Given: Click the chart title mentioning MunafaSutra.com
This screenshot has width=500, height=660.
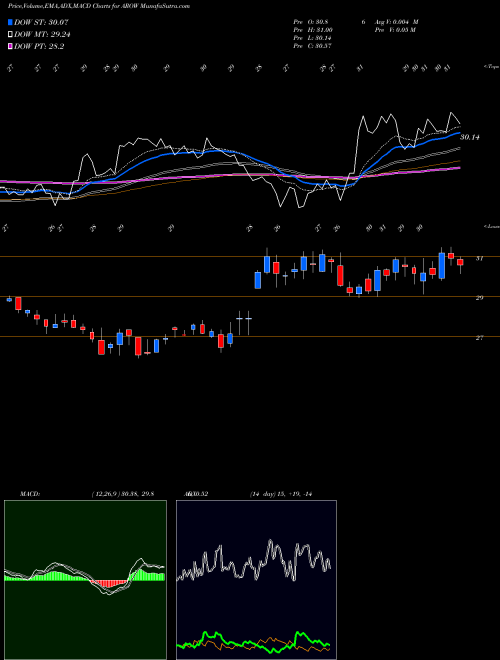Looking at the screenshot, I should pyautogui.click(x=99, y=6).
